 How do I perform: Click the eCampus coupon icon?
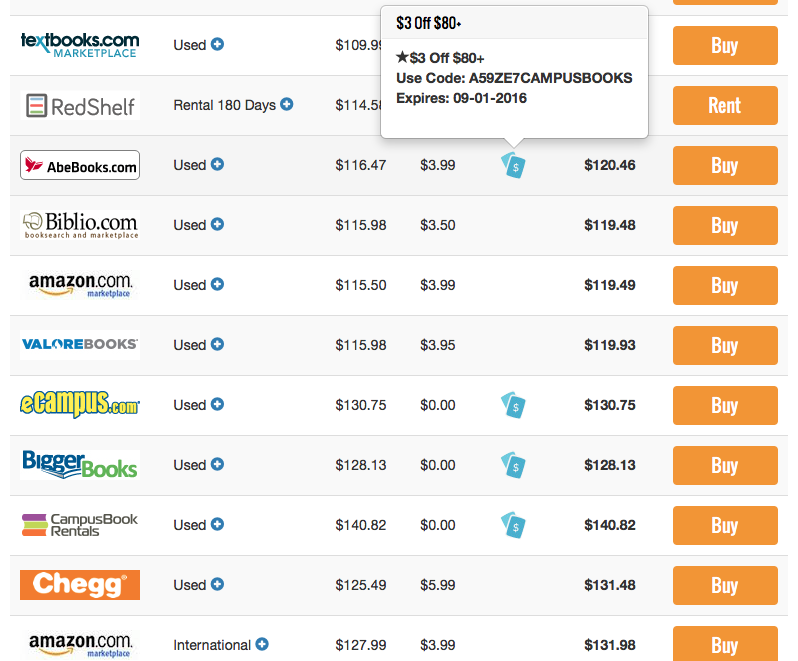click(513, 405)
